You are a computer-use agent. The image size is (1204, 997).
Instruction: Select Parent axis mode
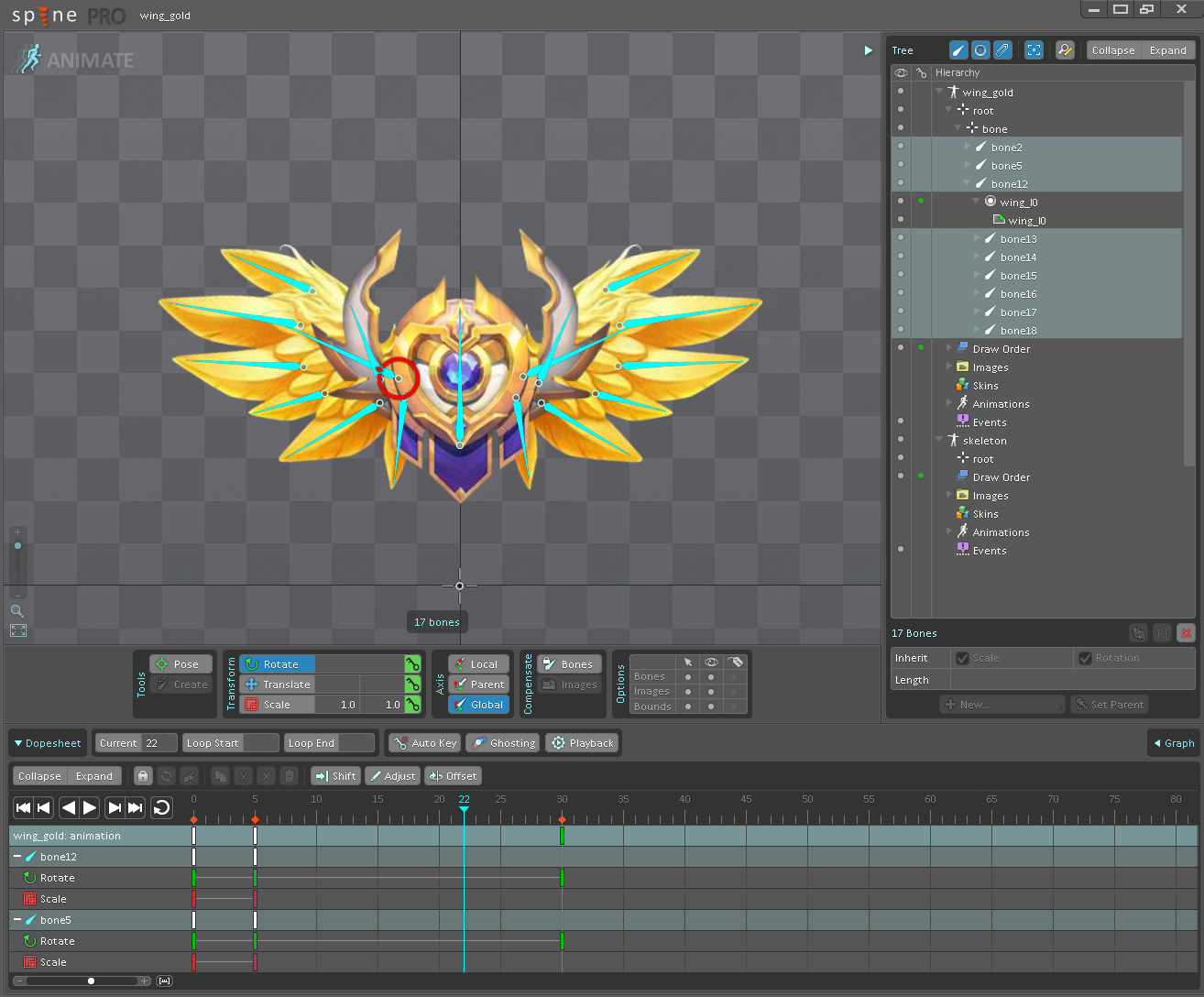click(478, 685)
